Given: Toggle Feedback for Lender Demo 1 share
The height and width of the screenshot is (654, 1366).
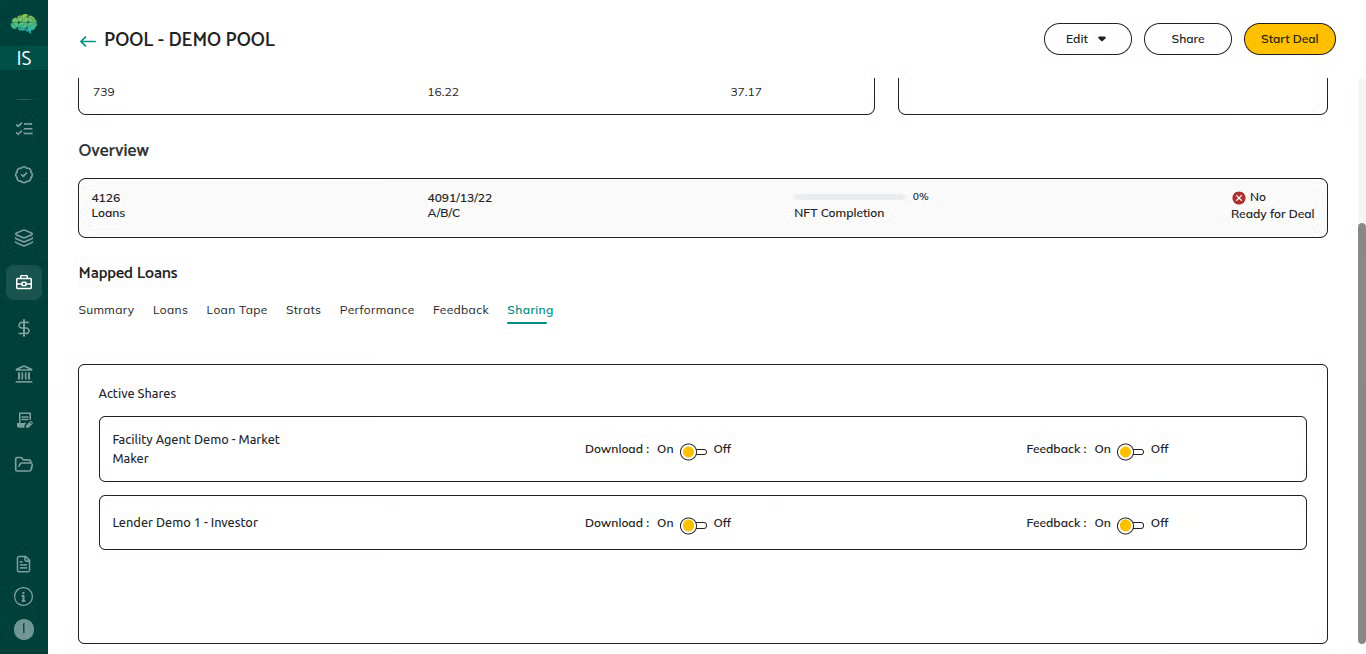Looking at the screenshot, I should [1130, 526].
